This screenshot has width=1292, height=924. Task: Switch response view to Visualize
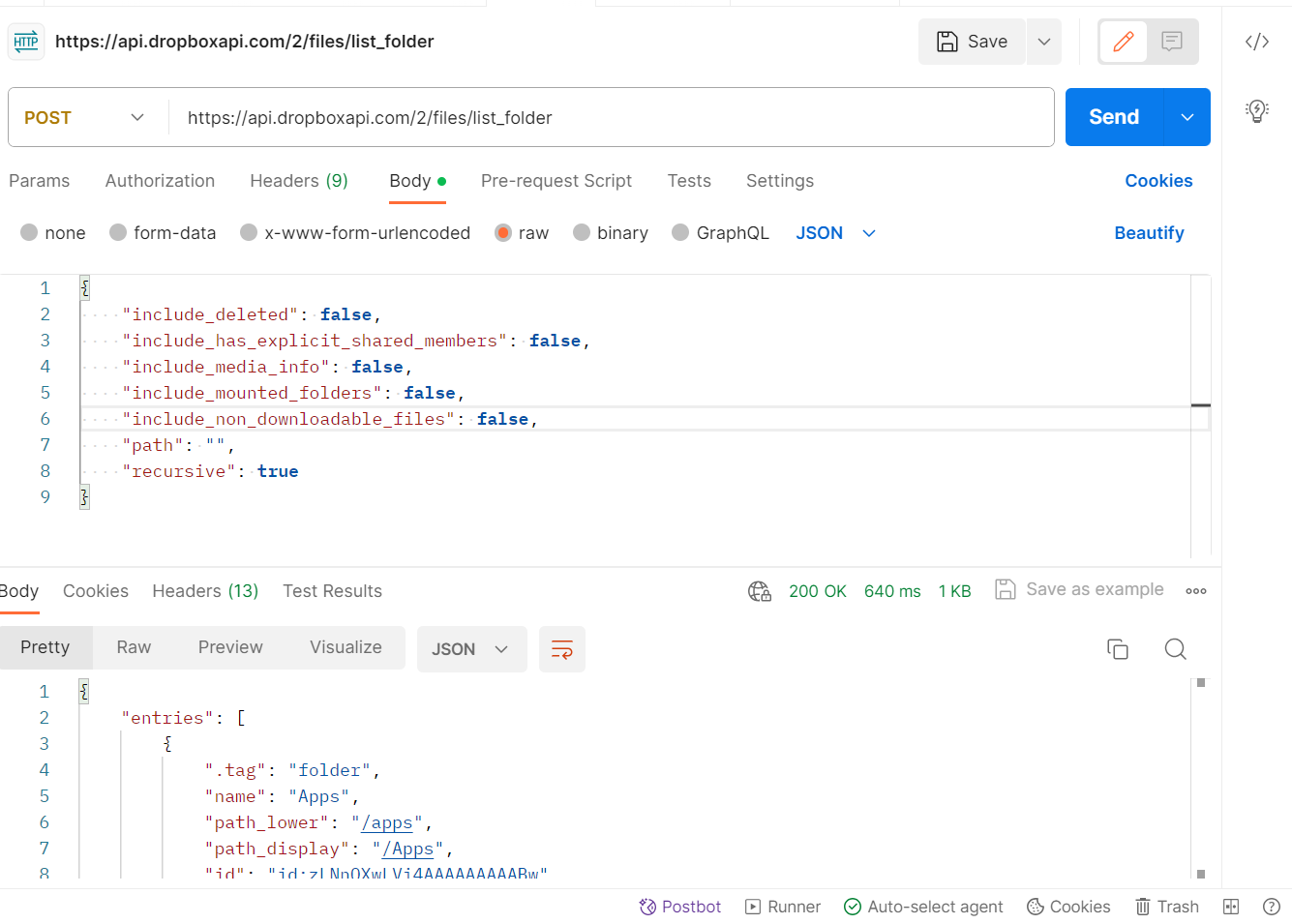coord(346,647)
